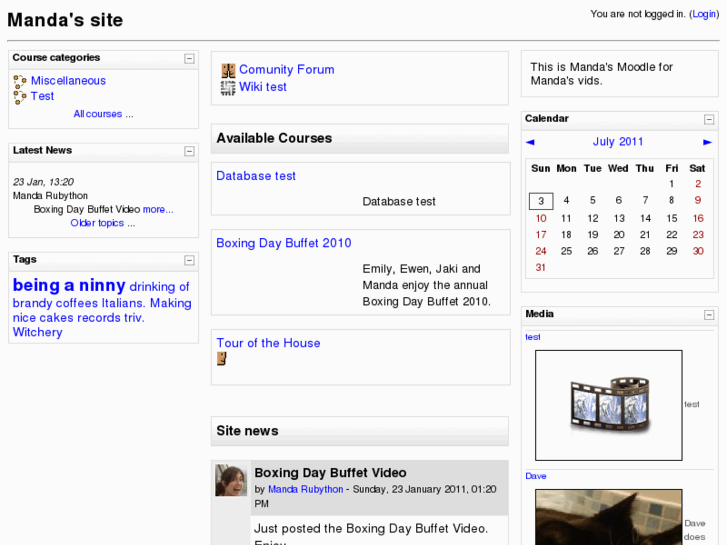Select today, 3 July, in the calendar
The width and height of the screenshot is (727, 545).
[541, 201]
